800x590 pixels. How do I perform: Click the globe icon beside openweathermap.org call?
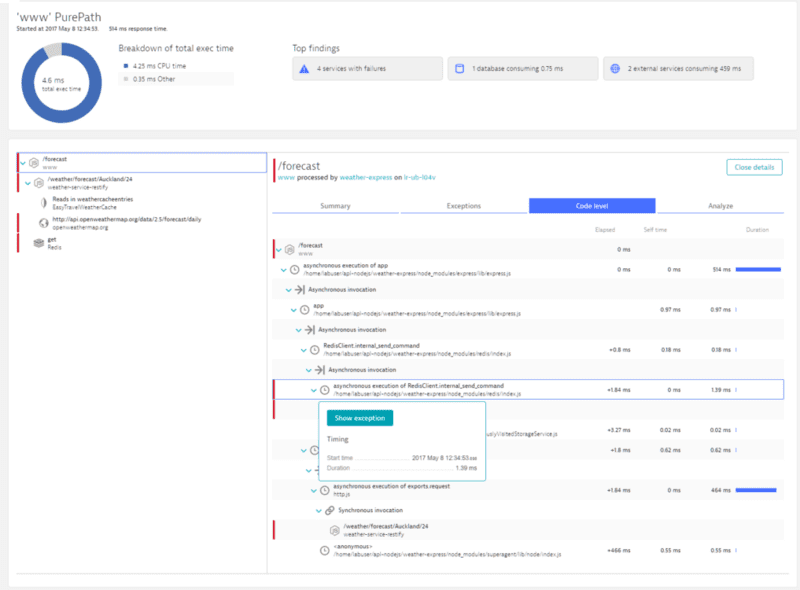44,223
